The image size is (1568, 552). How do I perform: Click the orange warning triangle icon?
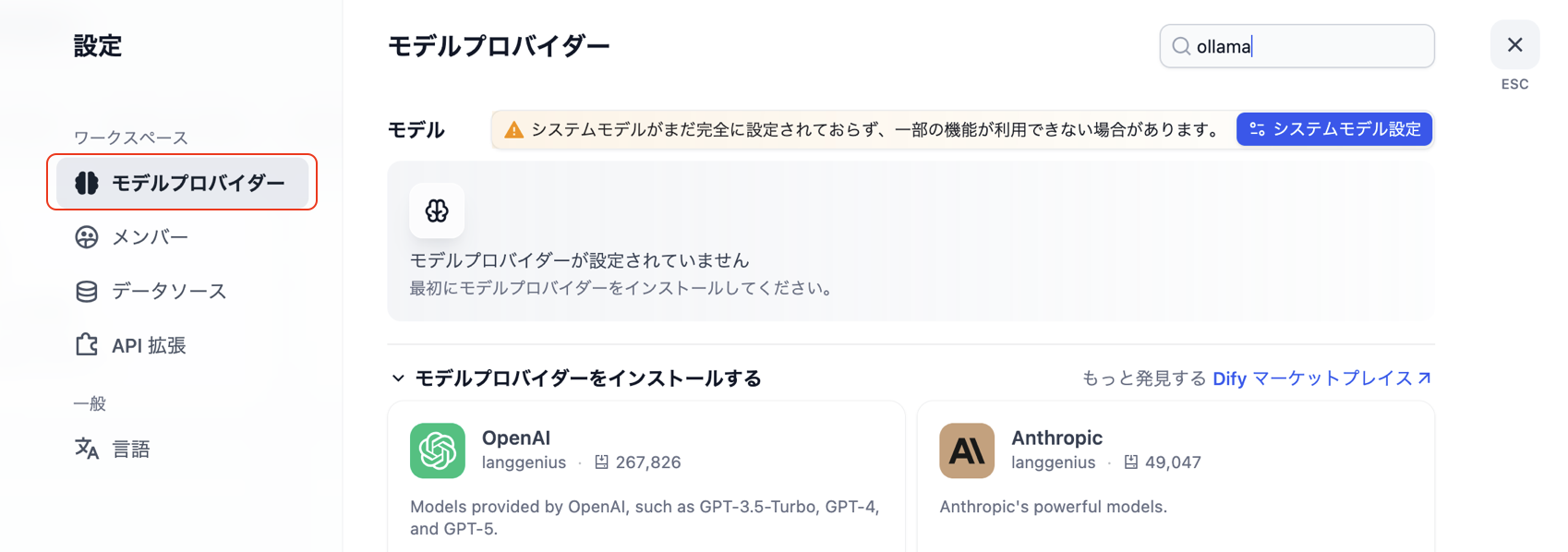pyautogui.click(x=513, y=130)
